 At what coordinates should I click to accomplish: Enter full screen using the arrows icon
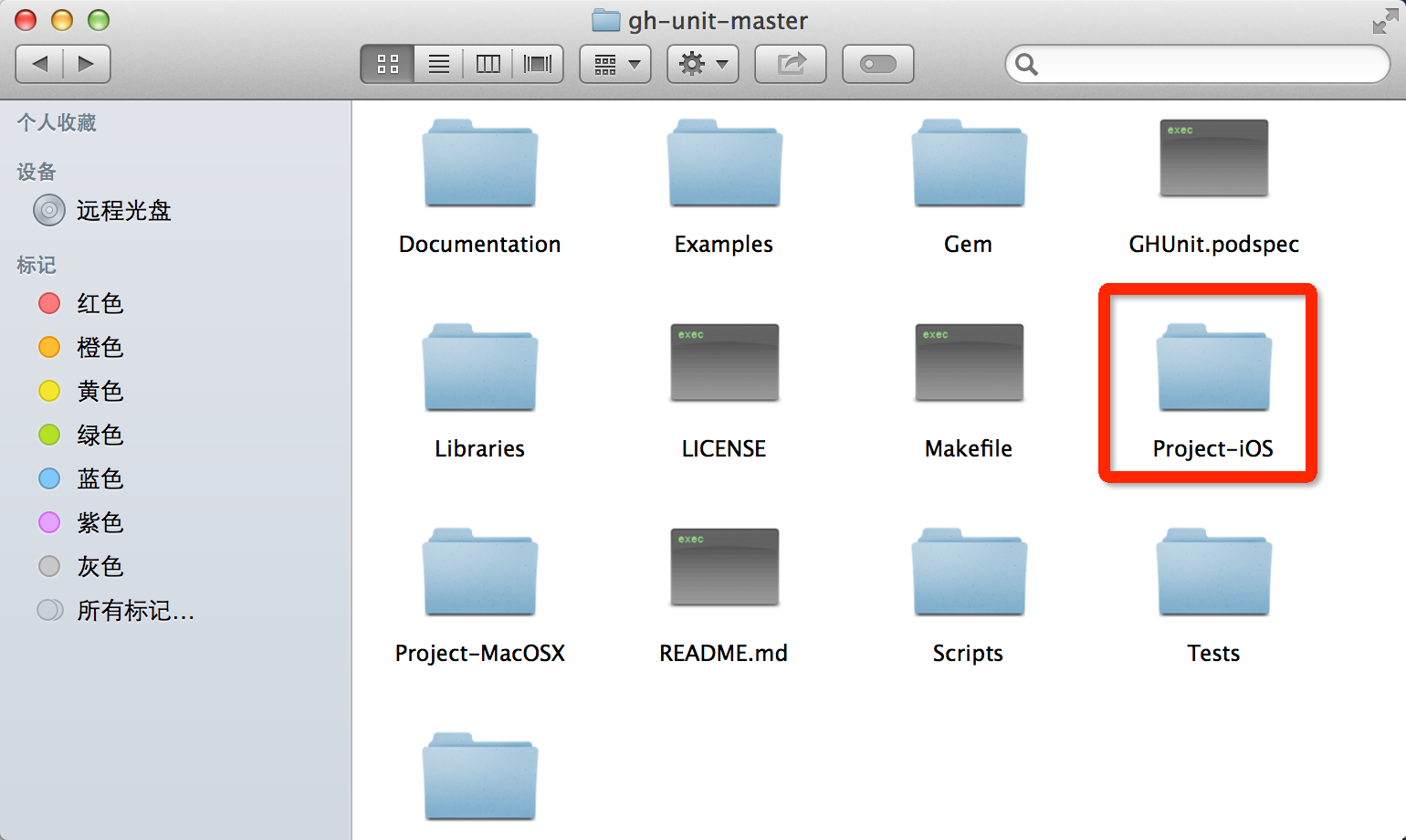point(1385,21)
